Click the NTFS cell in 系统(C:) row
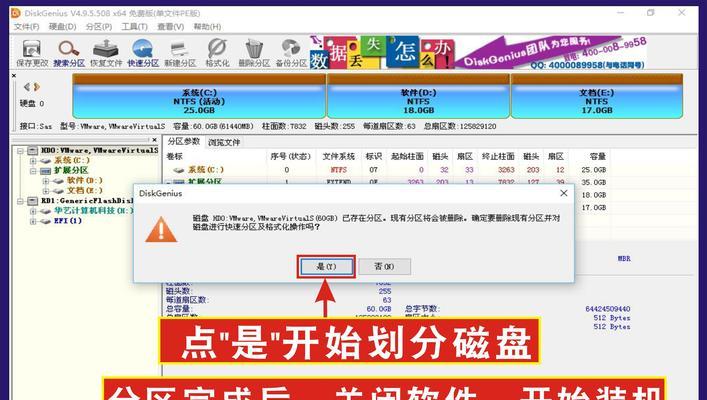Screen dimensions: 707x400 click(338, 170)
